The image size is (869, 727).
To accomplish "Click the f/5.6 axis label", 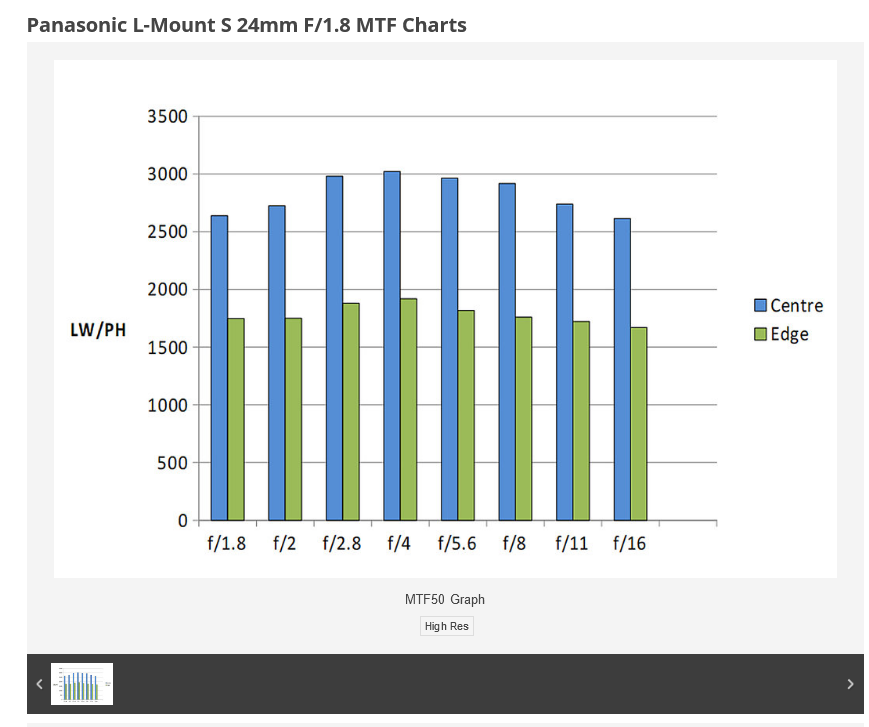I will pyautogui.click(x=457, y=544).
